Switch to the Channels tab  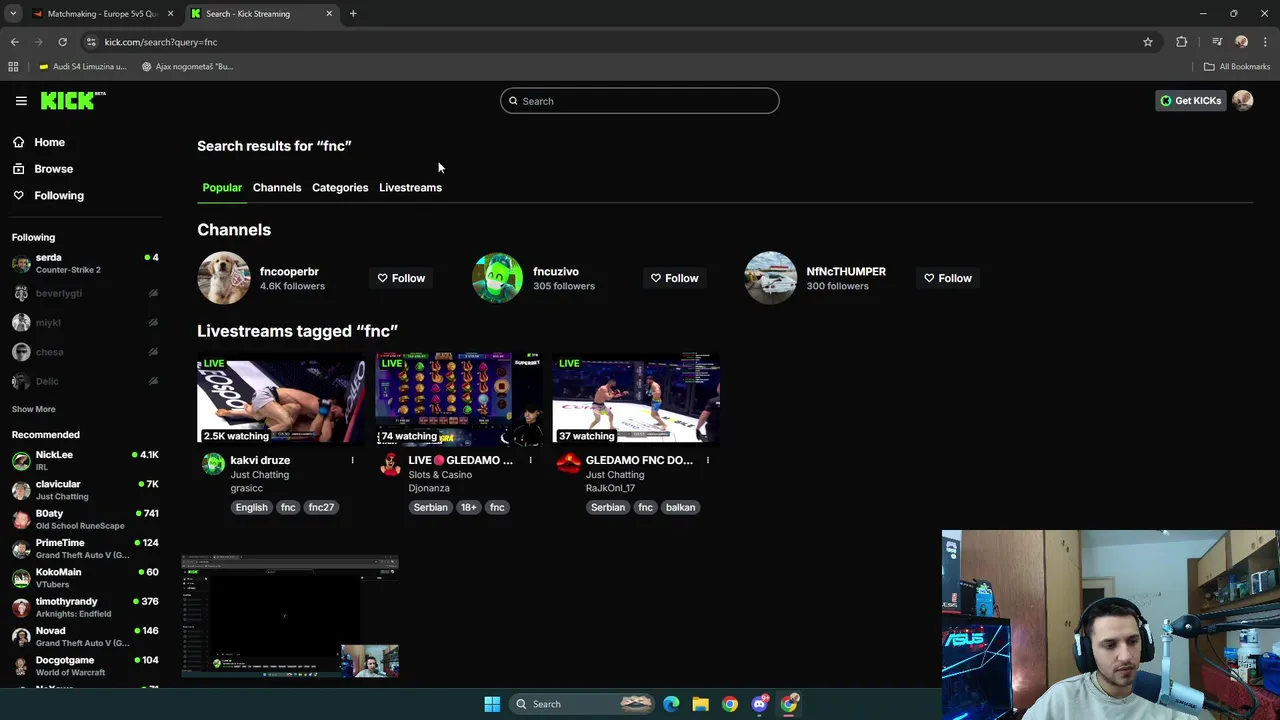click(x=277, y=188)
